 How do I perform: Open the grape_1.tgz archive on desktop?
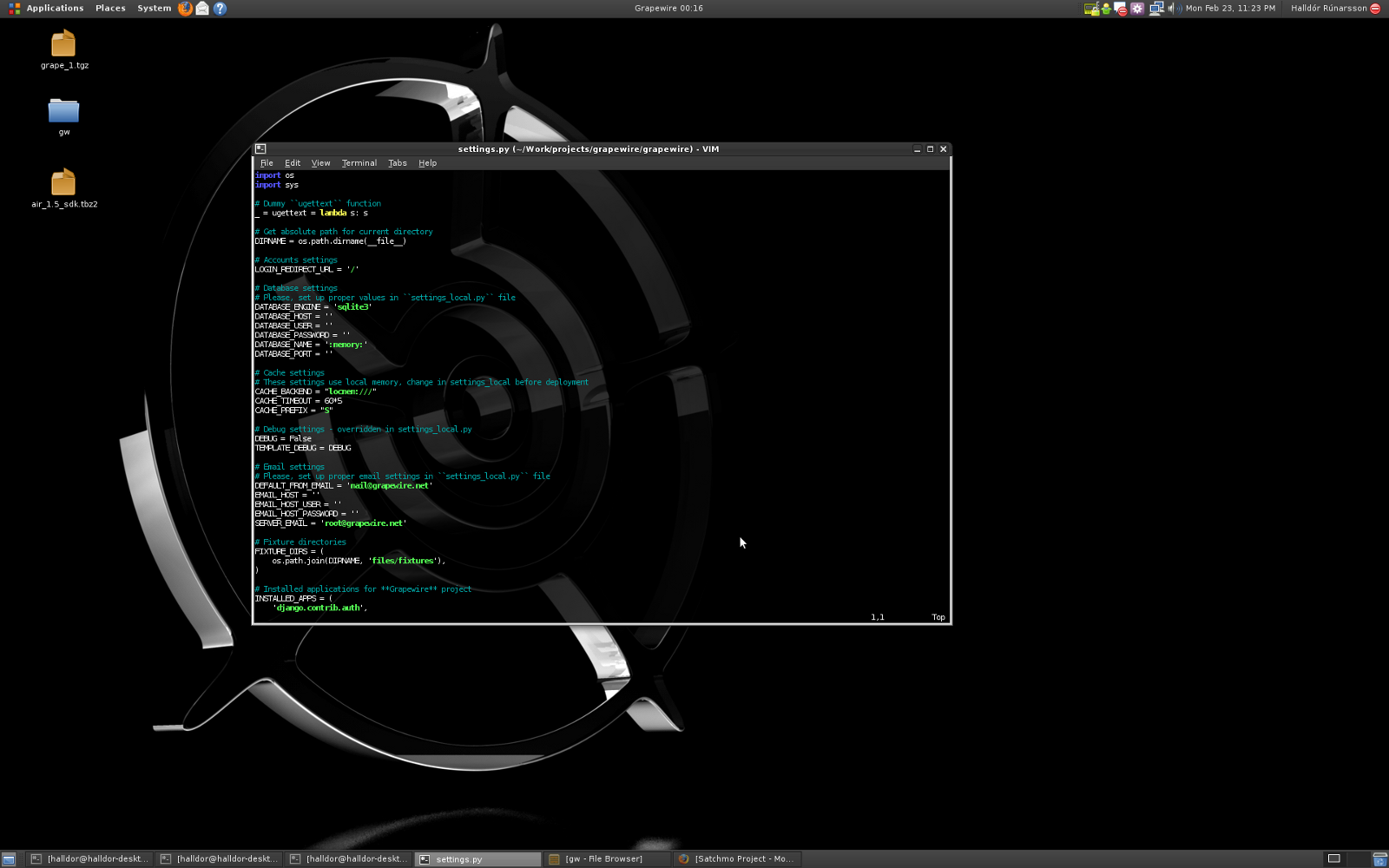(63, 44)
